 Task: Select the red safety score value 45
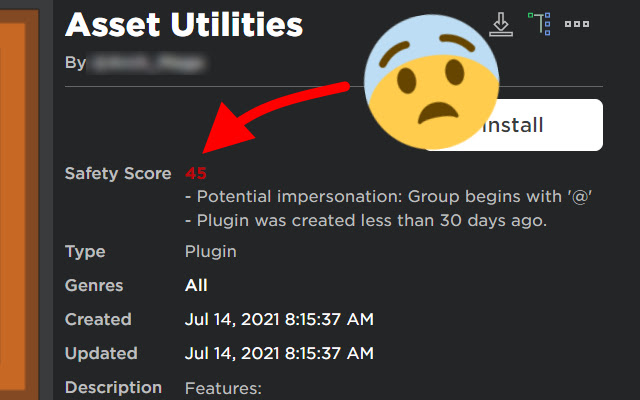(x=196, y=173)
